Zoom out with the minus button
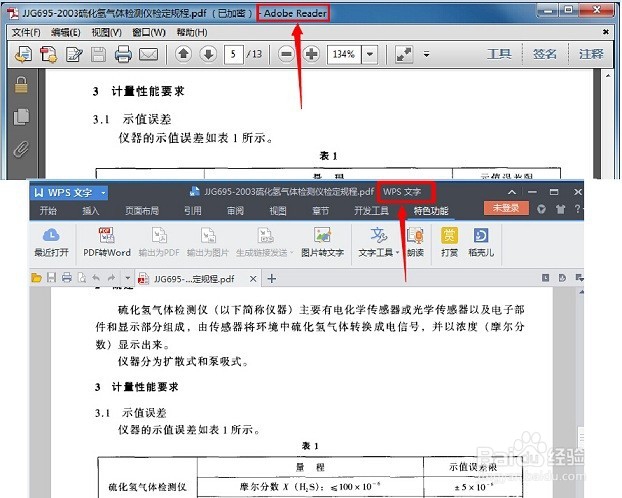622x498 pixels. tap(286, 54)
